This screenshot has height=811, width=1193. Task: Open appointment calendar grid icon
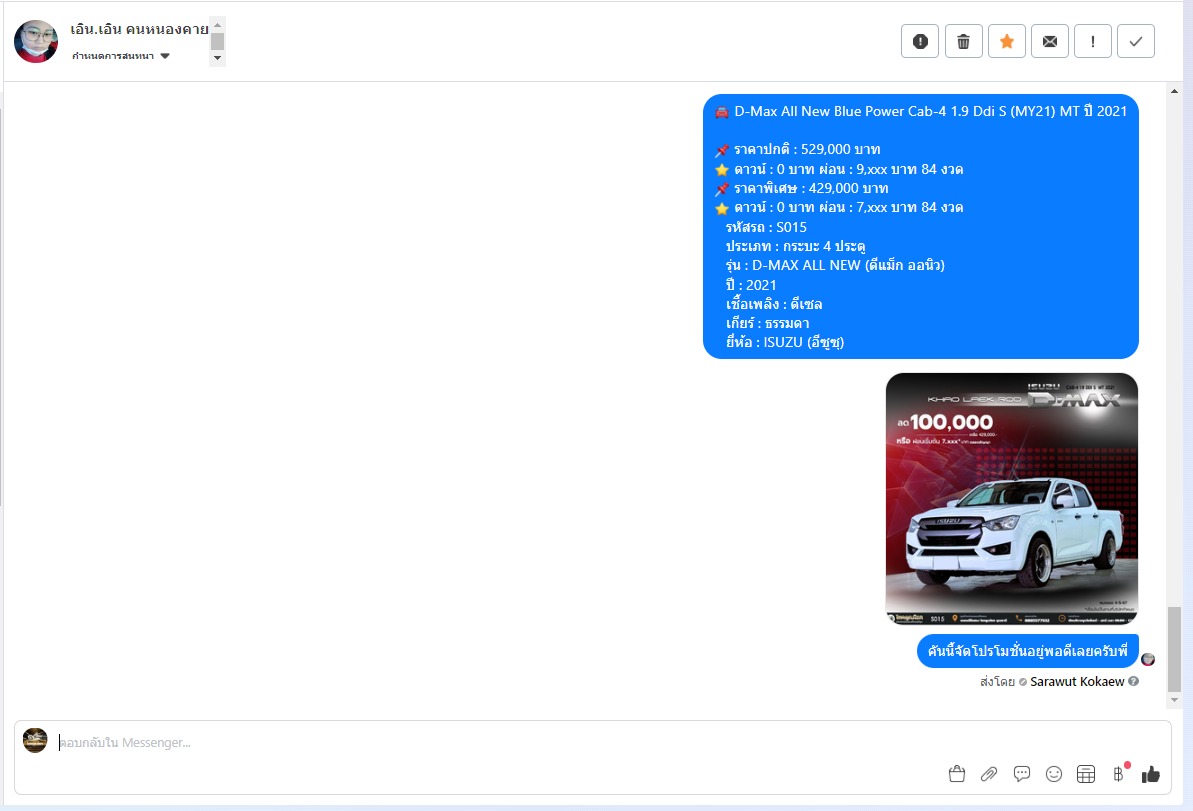tap(1086, 774)
